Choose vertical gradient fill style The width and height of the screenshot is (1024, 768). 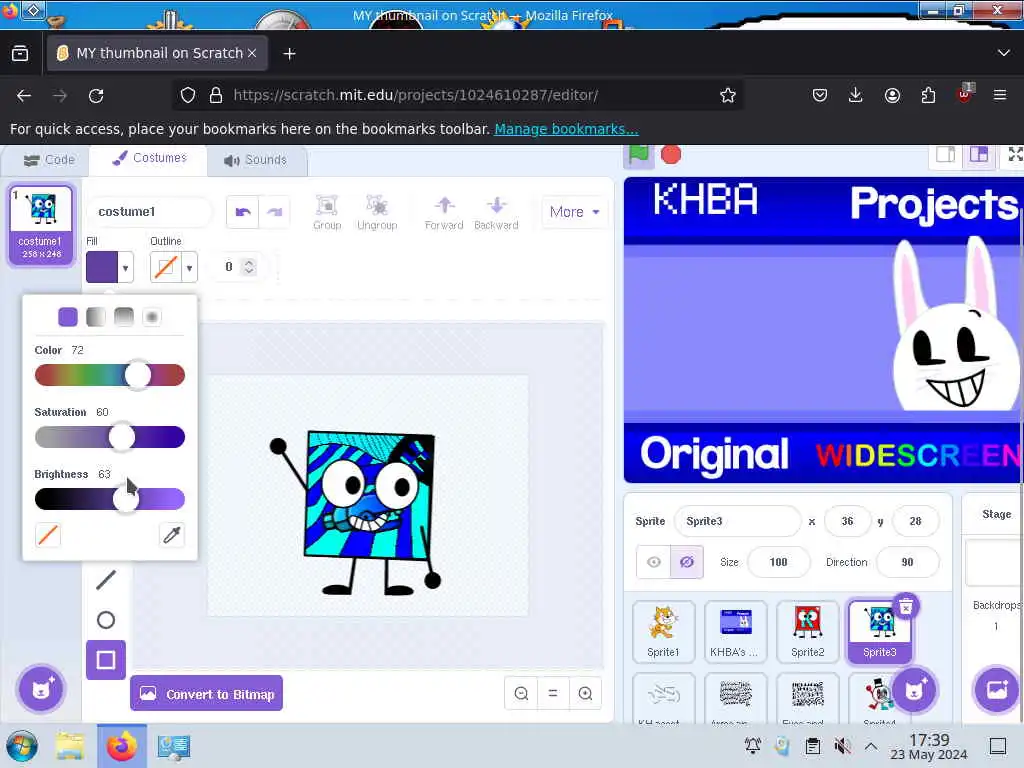tap(124, 317)
